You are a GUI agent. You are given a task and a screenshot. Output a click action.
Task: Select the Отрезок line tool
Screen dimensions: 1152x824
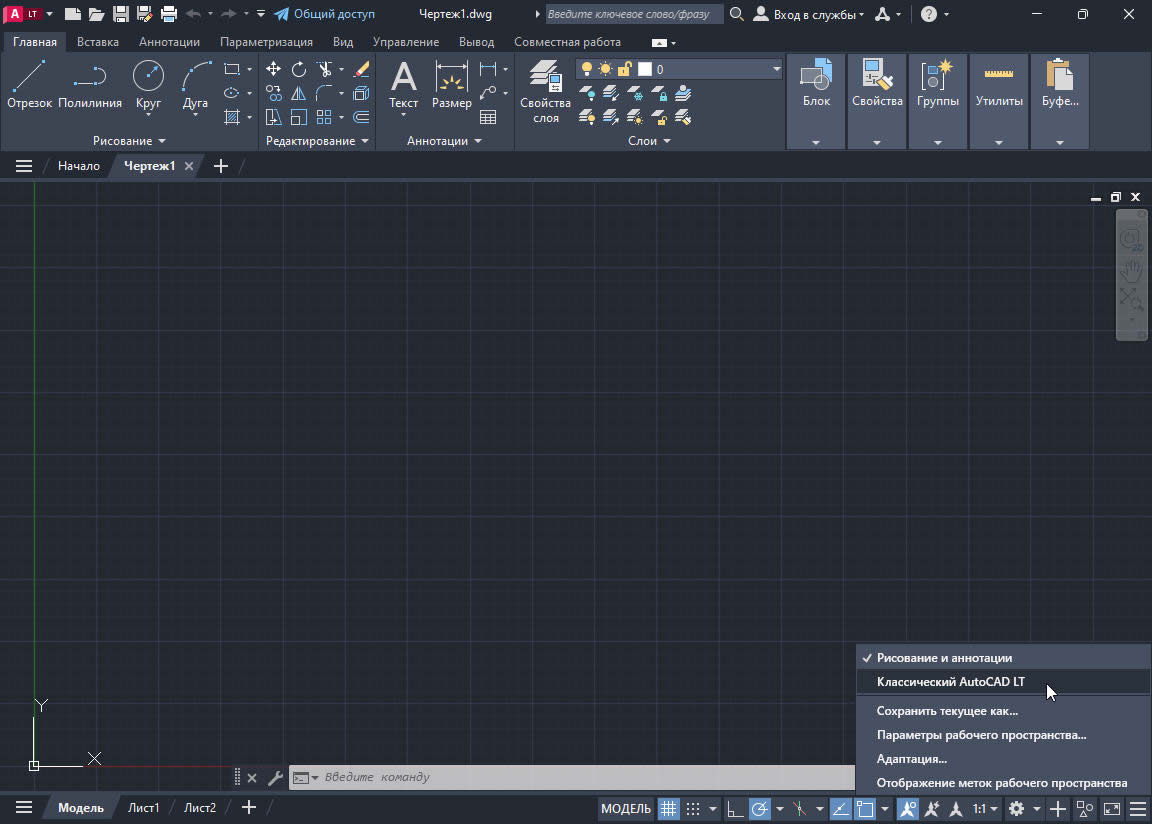[x=29, y=83]
